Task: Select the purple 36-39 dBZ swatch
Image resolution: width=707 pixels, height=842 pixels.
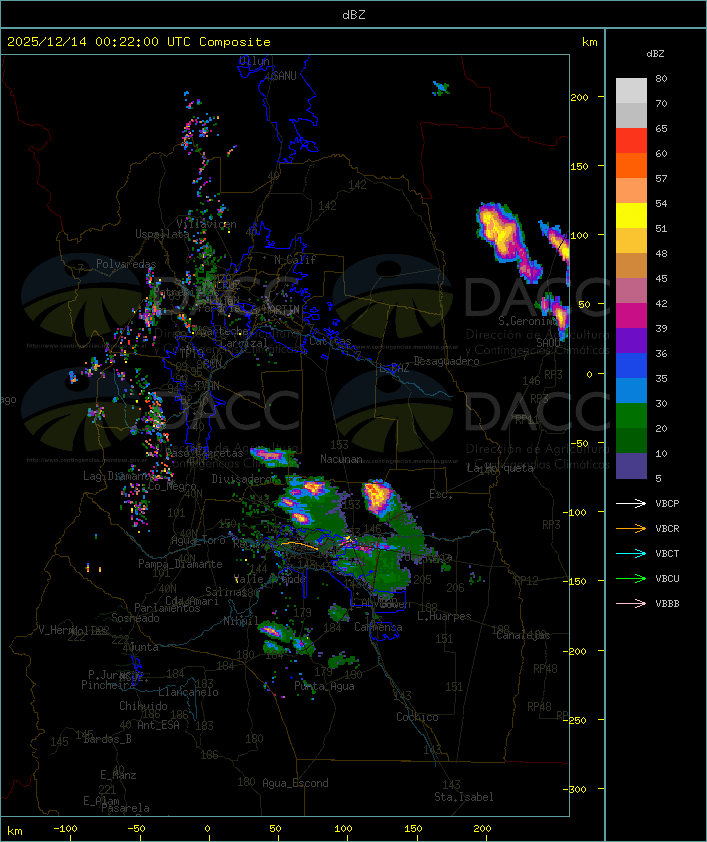Action: pyautogui.click(x=631, y=340)
